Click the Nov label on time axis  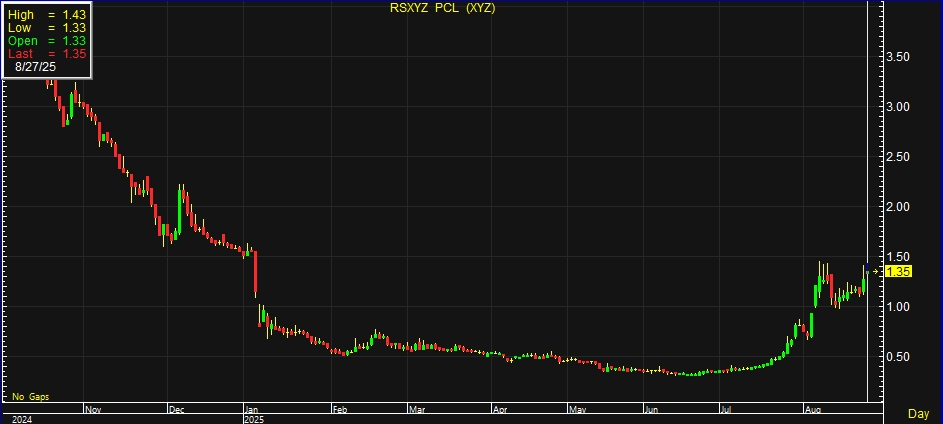coord(93,410)
